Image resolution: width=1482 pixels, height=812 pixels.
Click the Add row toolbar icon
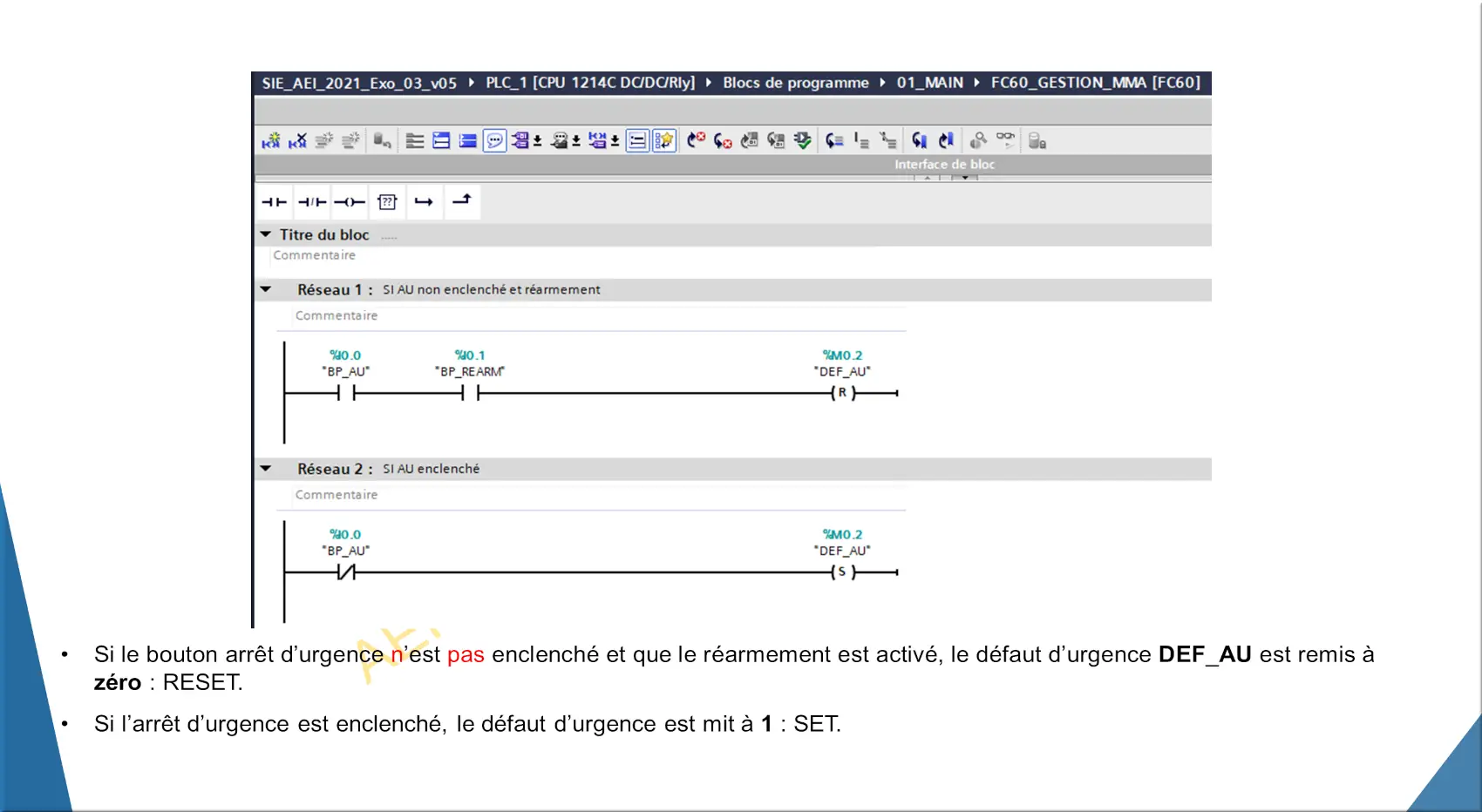[351, 140]
